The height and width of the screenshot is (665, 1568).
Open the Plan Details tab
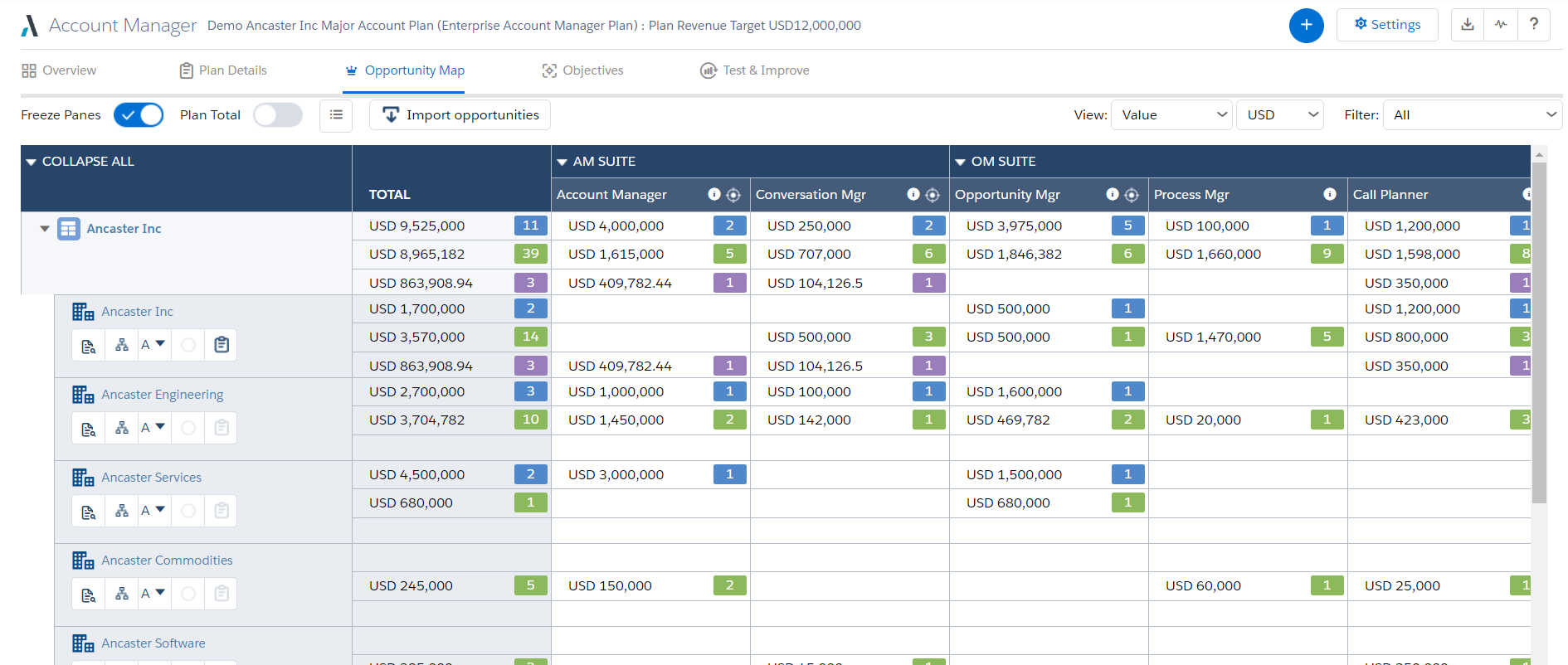pyautogui.click(x=223, y=70)
